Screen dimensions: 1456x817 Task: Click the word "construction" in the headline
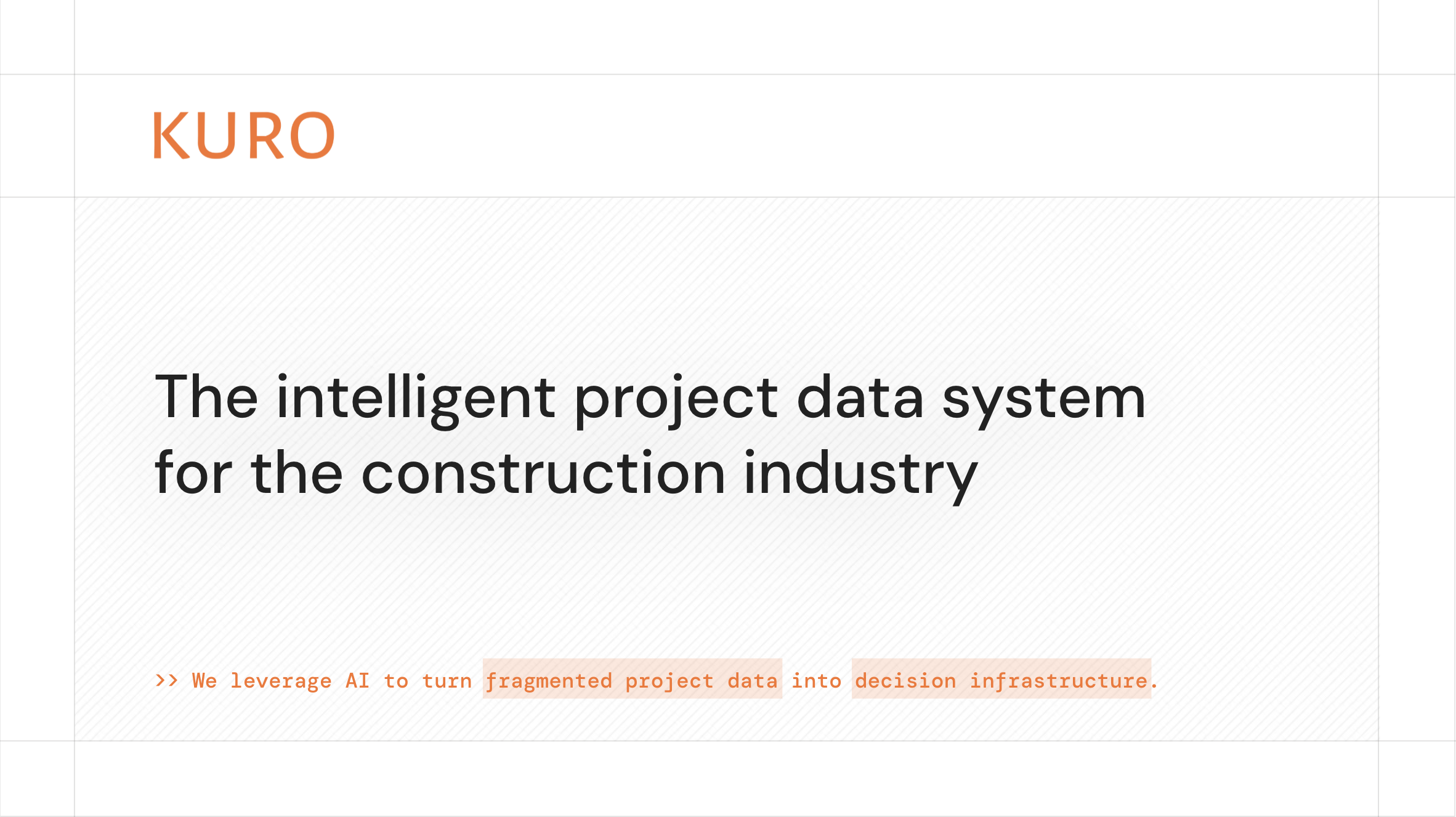click(543, 473)
